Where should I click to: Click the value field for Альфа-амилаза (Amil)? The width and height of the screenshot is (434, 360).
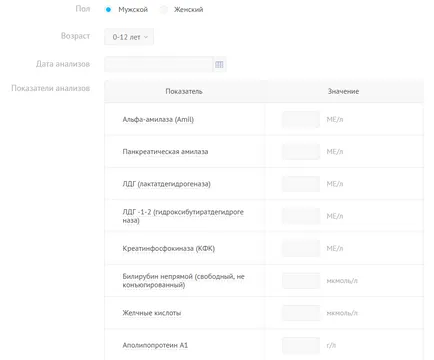pos(301,119)
